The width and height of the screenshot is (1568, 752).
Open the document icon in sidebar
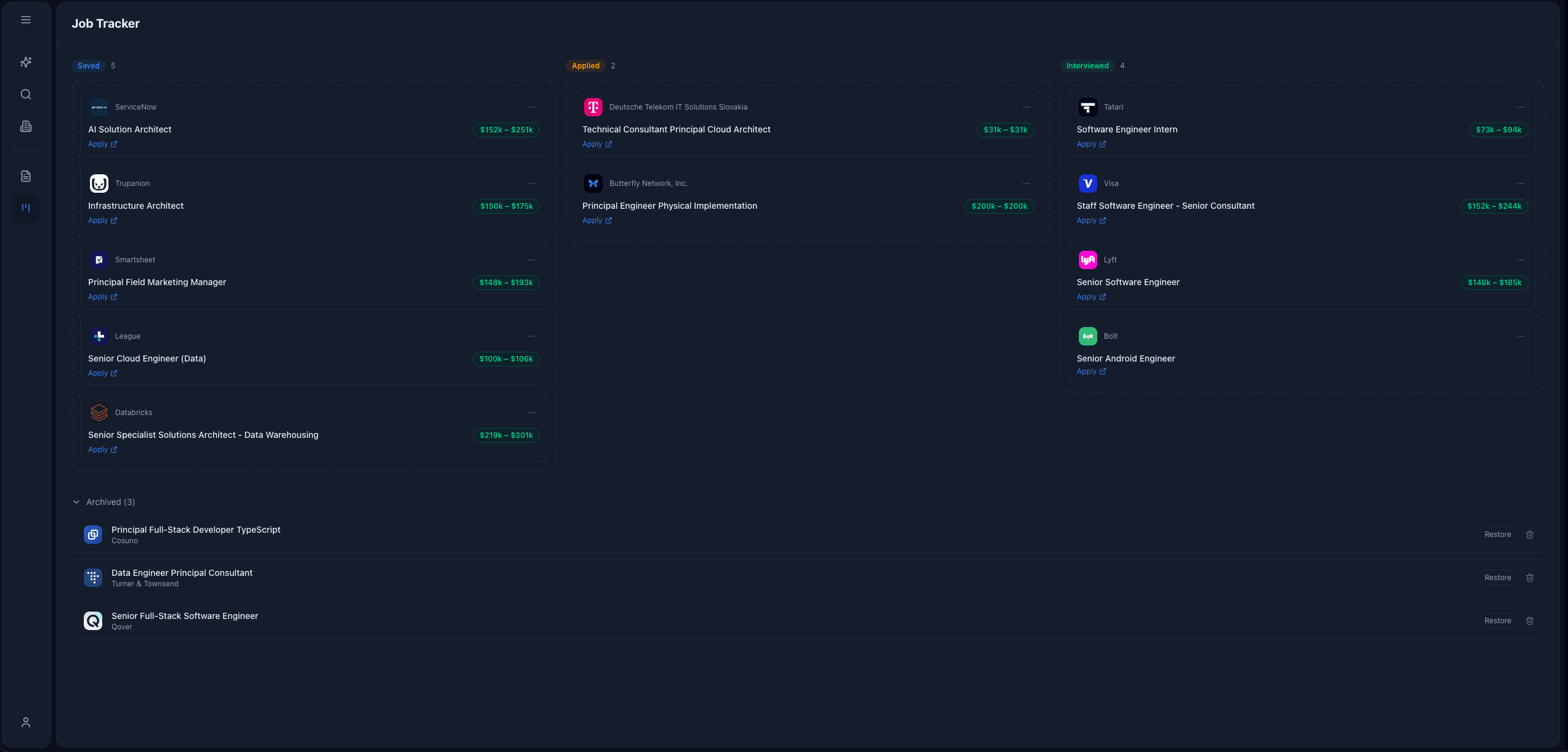coord(26,176)
